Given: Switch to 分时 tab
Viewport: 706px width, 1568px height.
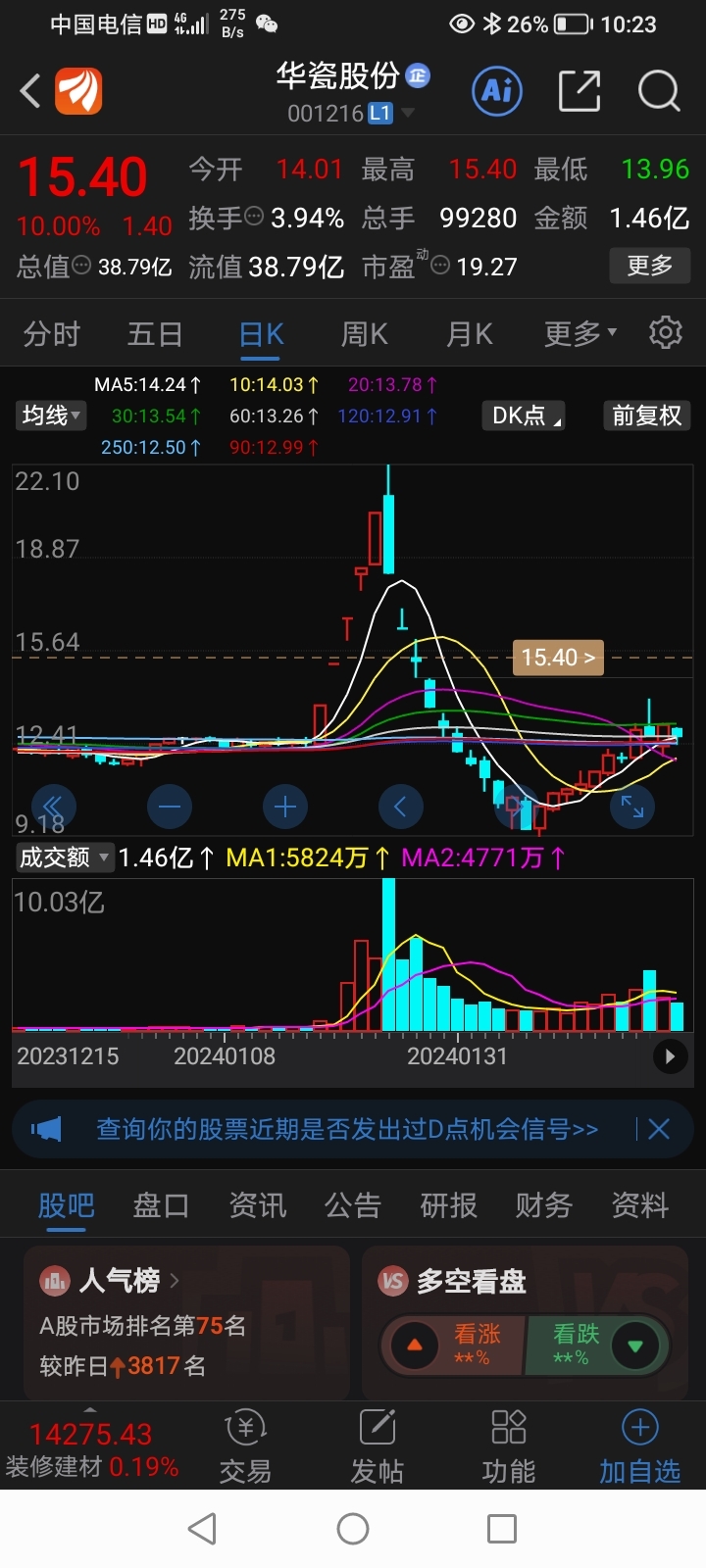Looking at the screenshot, I should (x=51, y=334).
